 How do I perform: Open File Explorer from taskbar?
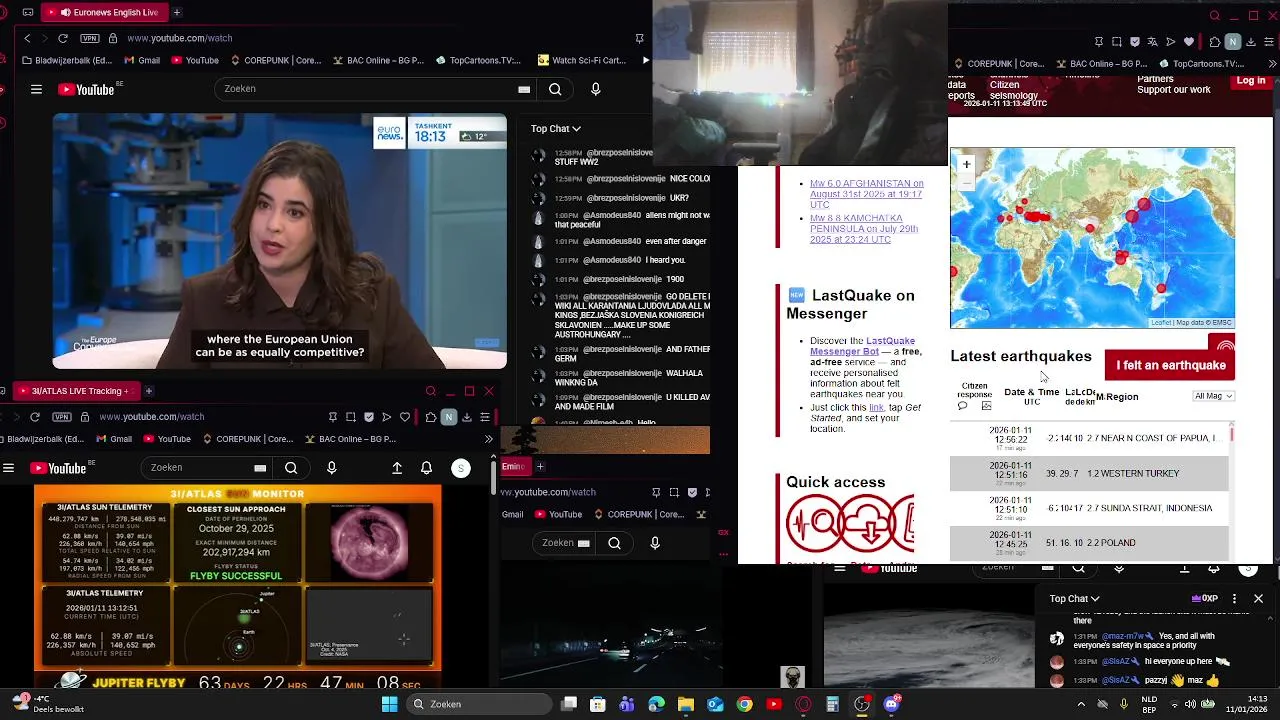[x=686, y=704]
